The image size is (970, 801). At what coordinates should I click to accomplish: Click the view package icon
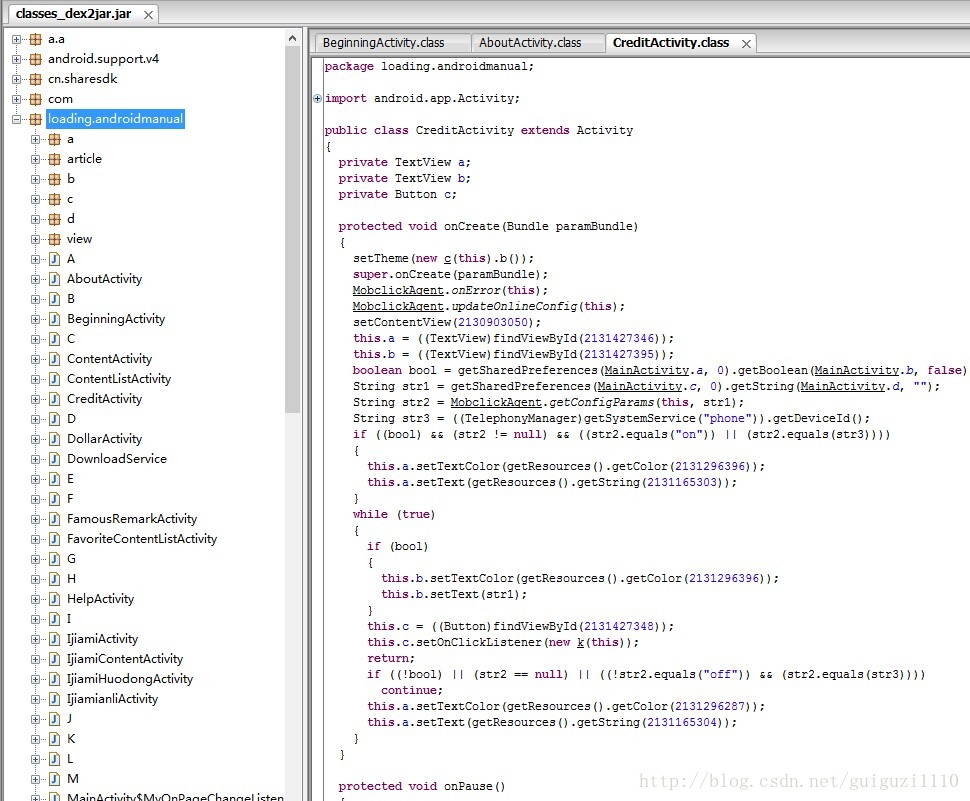pyautogui.click(x=54, y=239)
